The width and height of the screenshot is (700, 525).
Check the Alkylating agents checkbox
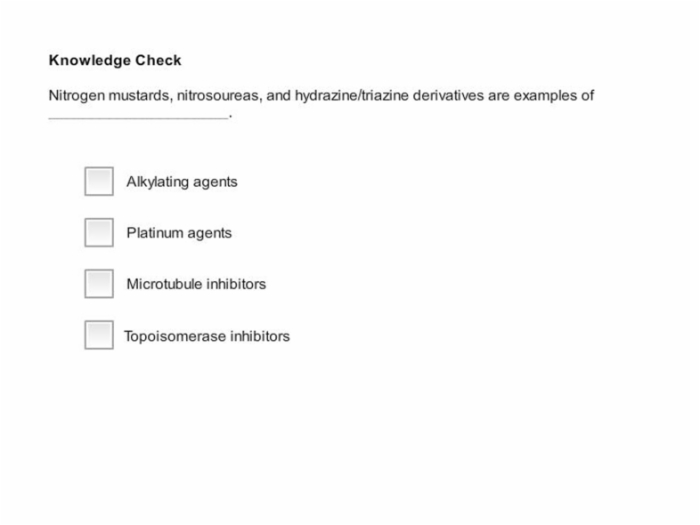tap(99, 181)
